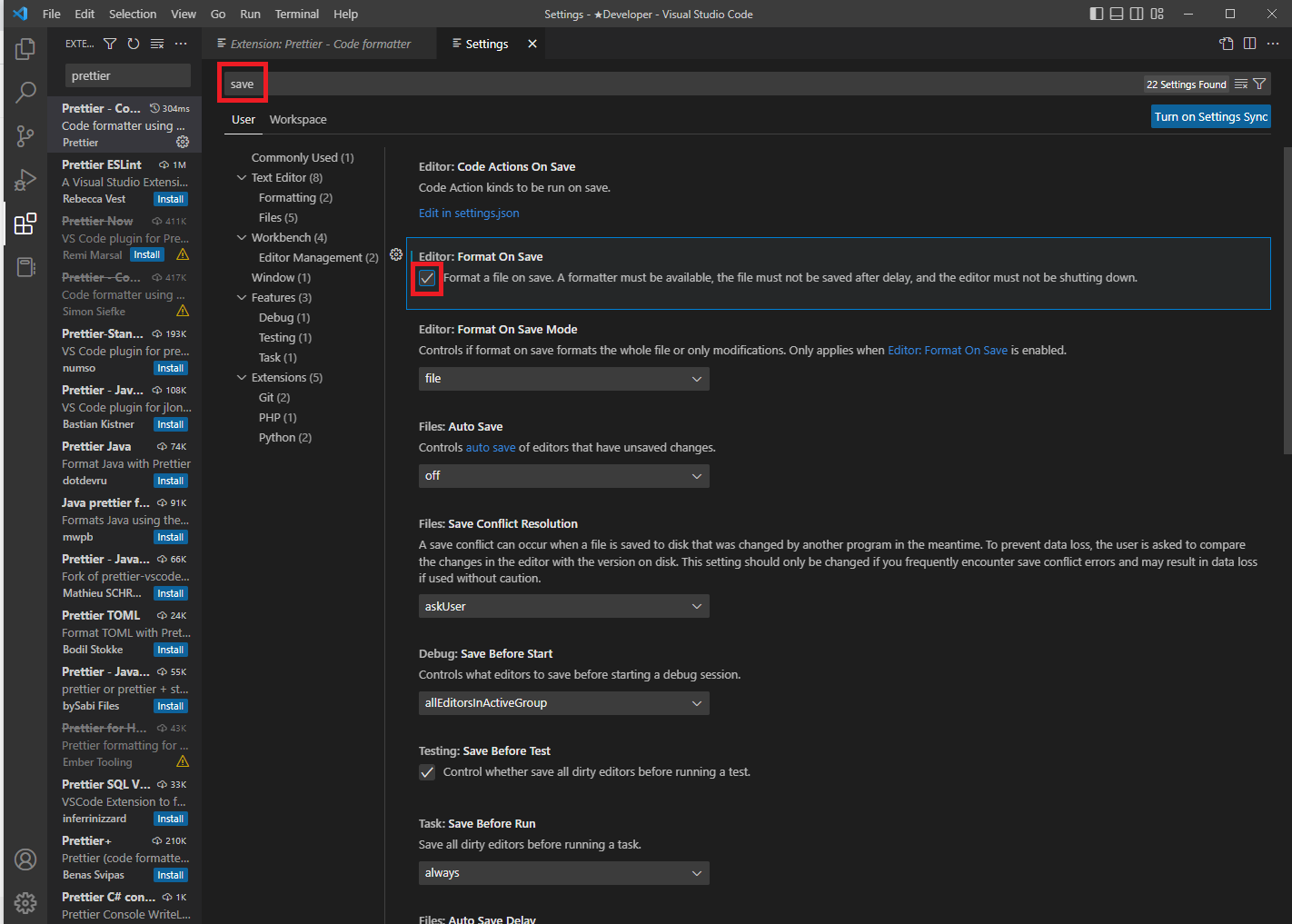Select Commonly Used (1) settings category
Viewport: 1292px width, 924px height.
click(x=303, y=158)
